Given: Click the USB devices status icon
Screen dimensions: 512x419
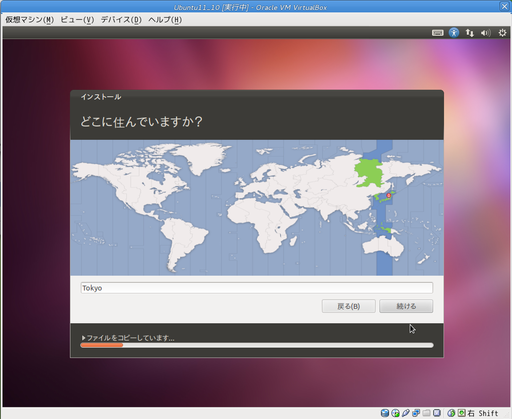Looking at the screenshot, I should click(406, 413).
